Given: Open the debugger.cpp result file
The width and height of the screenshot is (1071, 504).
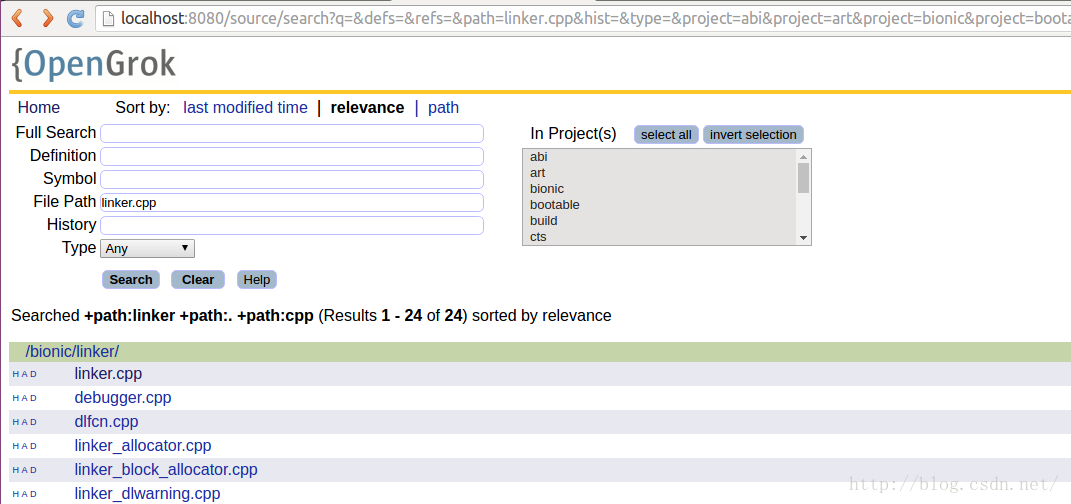Looking at the screenshot, I should point(123,397).
